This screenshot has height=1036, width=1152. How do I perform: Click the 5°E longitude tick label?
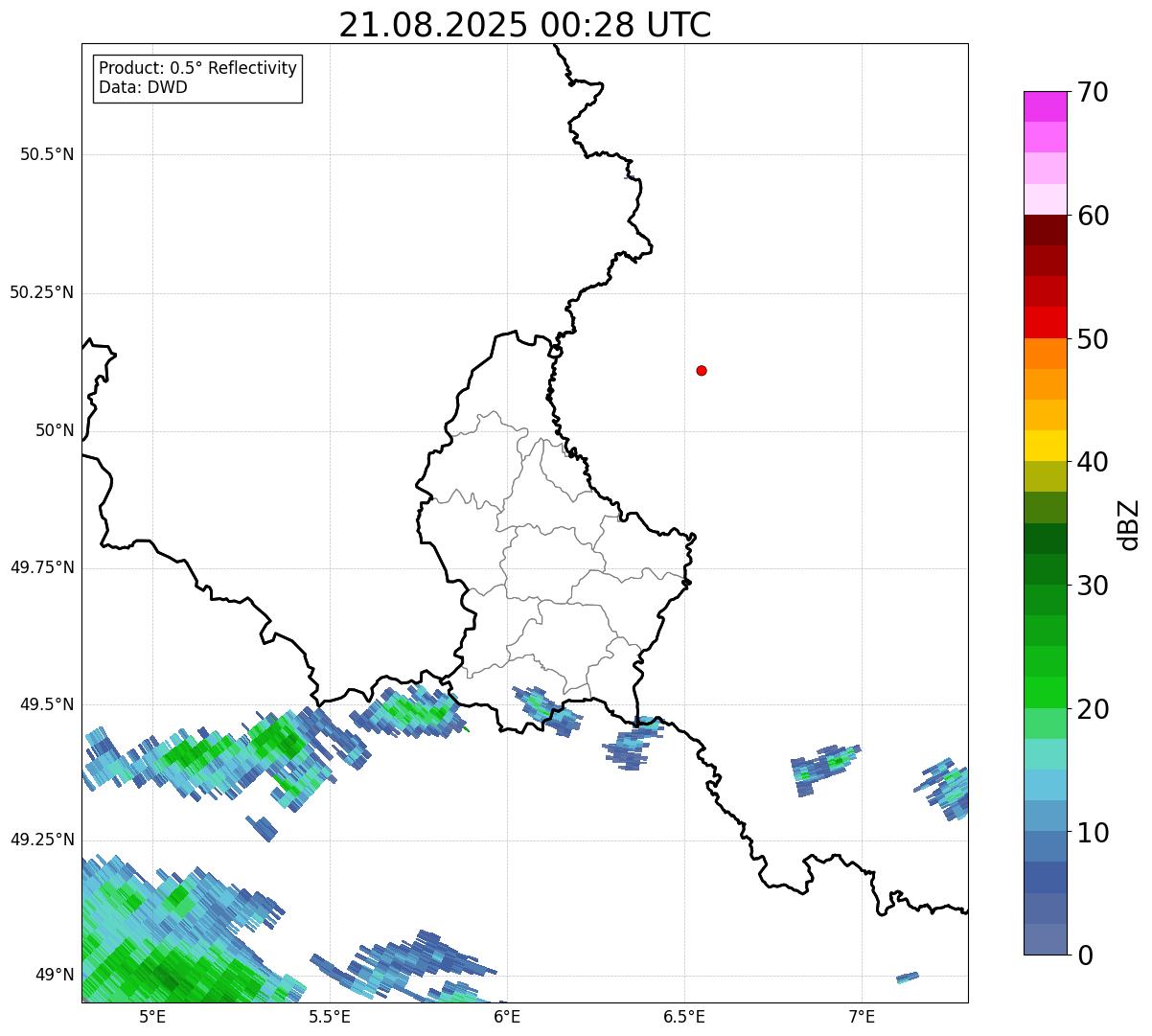(x=152, y=1017)
